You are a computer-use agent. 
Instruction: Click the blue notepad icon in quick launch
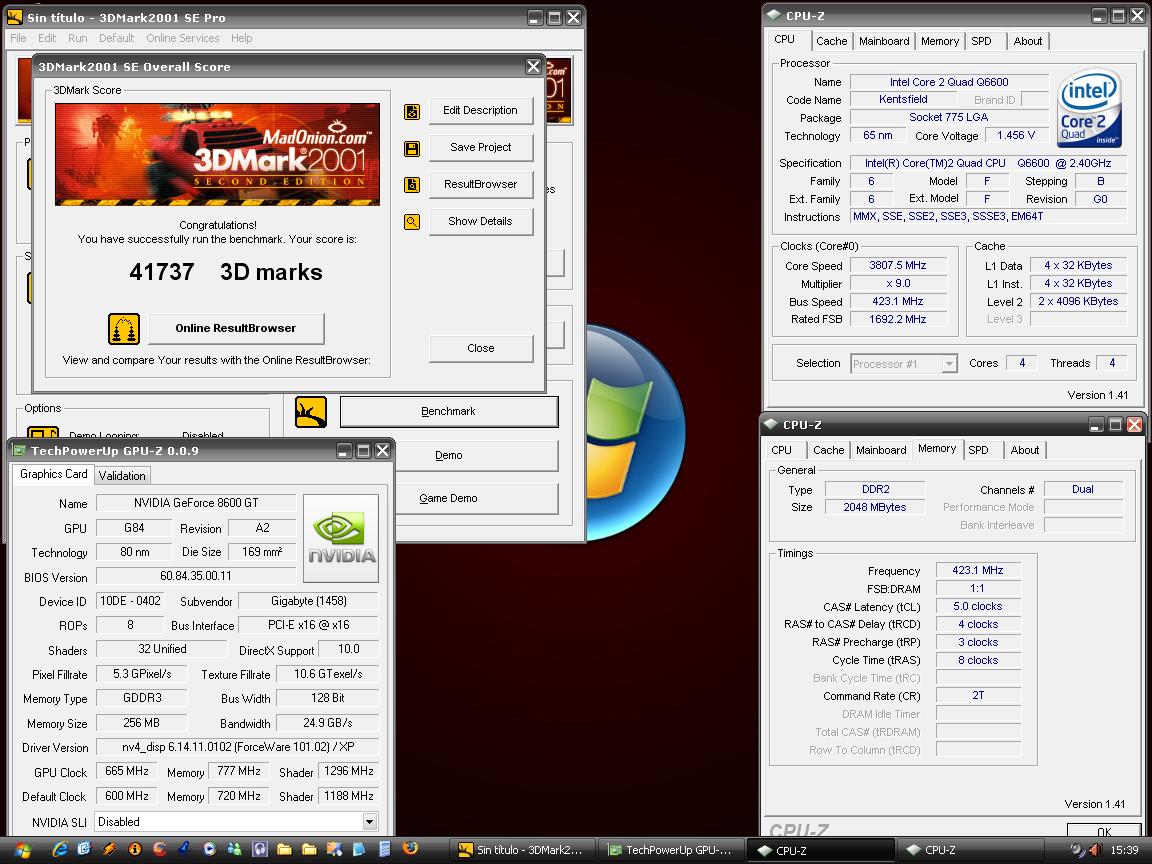tap(359, 849)
